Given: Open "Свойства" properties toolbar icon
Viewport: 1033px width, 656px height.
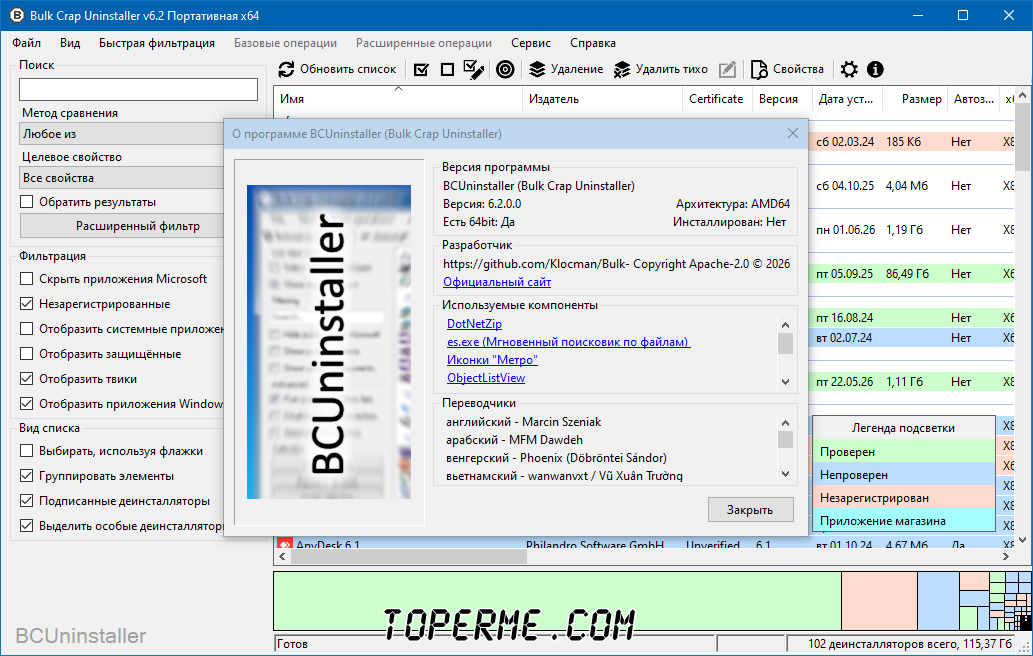Looking at the screenshot, I should coord(759,69).
